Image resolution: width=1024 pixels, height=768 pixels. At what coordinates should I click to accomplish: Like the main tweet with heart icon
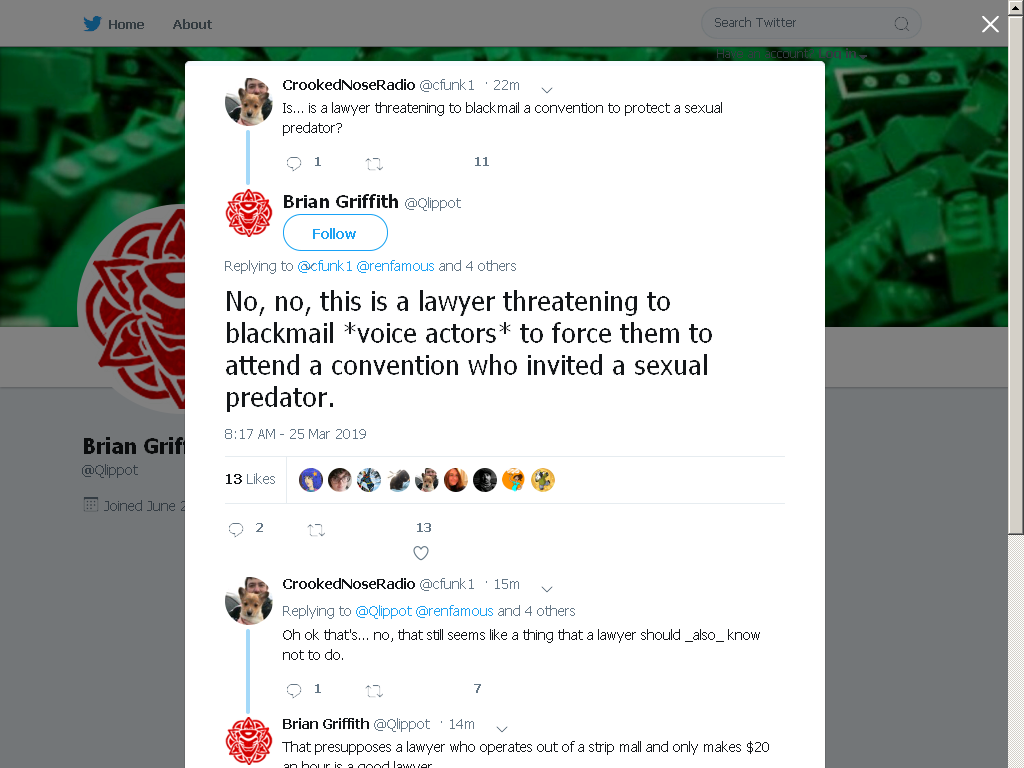[x=421, y=553]
